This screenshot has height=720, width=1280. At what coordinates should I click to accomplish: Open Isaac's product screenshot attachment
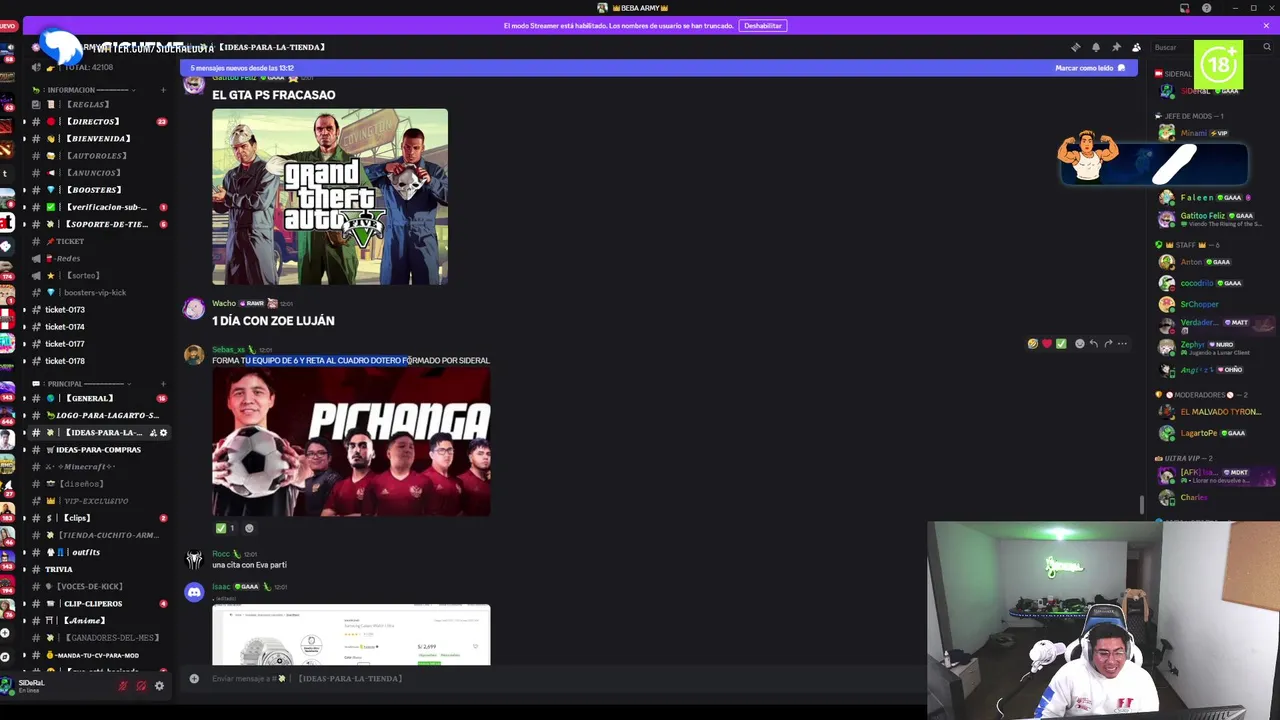click(351, 635)
